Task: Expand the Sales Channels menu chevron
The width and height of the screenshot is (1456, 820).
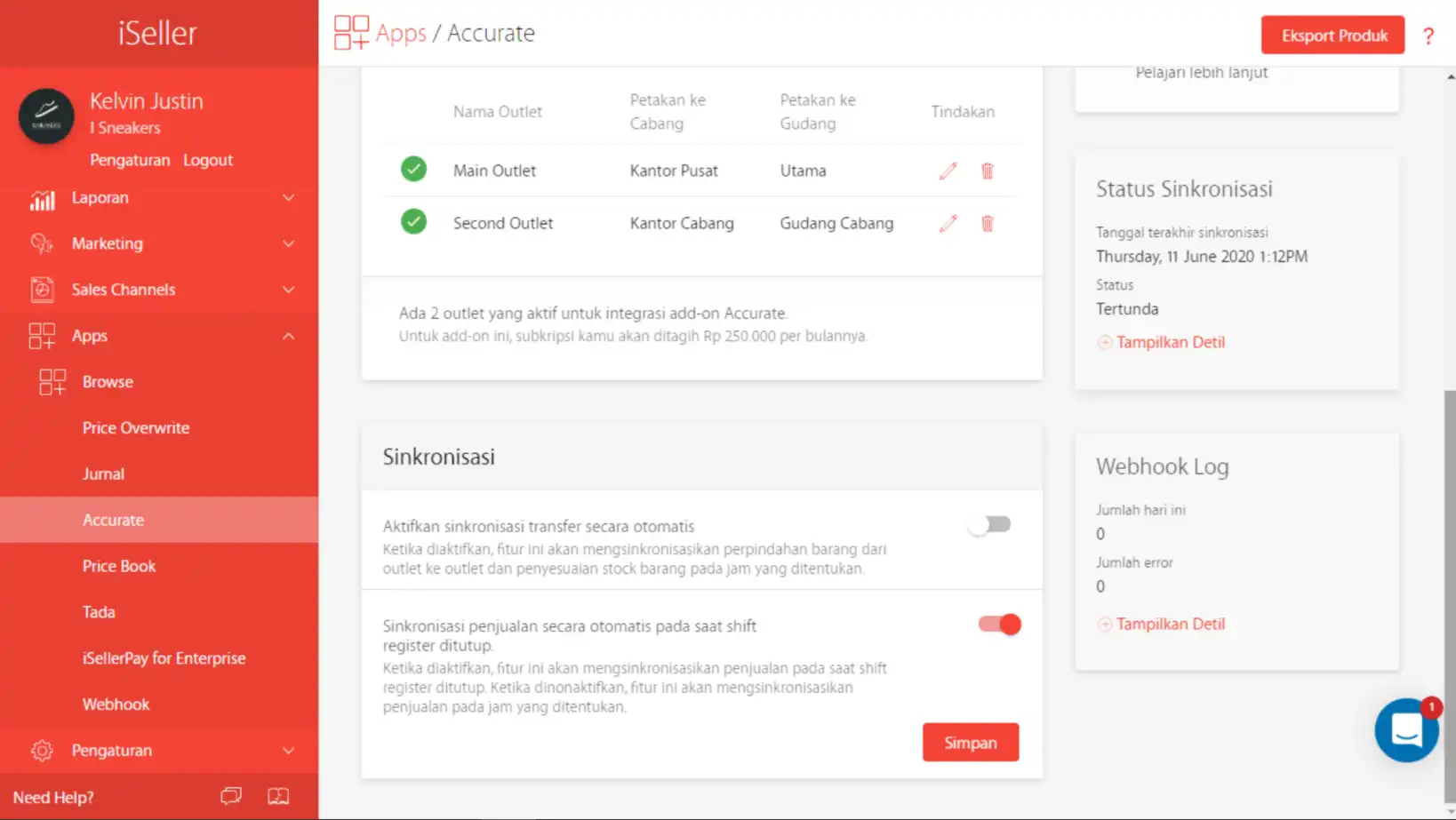Action: click(288, 290)
